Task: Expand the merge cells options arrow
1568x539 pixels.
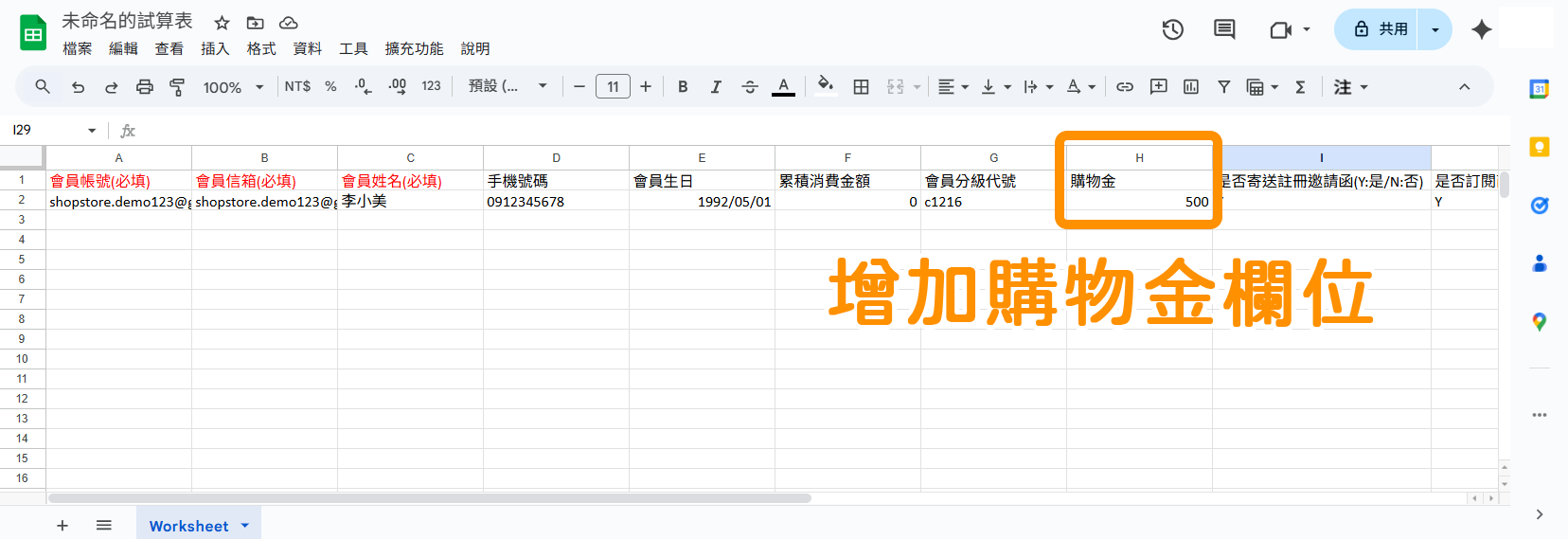Action: coord(917,87)
